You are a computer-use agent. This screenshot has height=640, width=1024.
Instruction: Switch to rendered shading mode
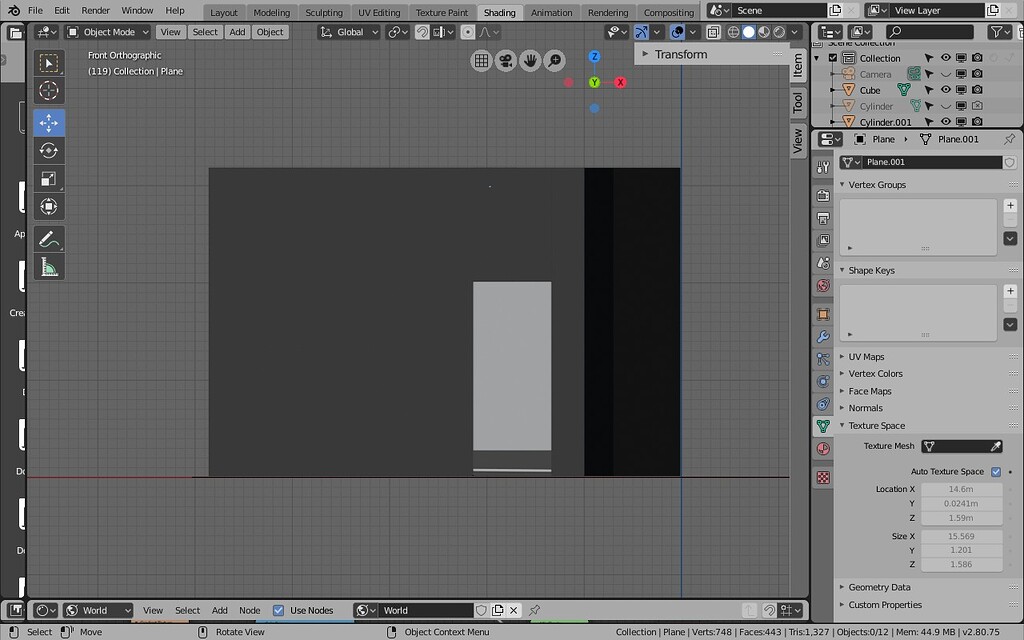coord(779,32)
